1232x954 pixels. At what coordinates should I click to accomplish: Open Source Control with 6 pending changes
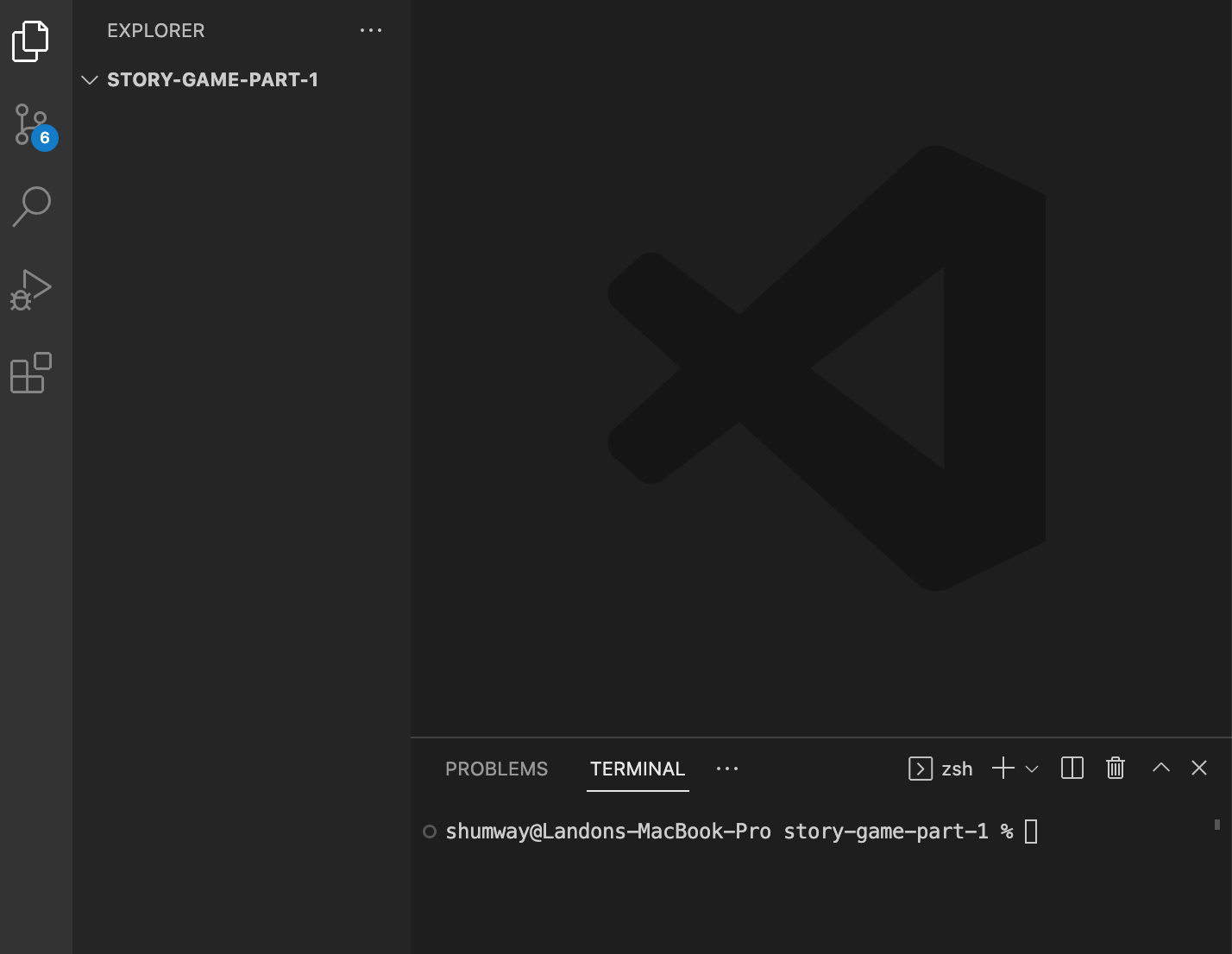point(35,127)
